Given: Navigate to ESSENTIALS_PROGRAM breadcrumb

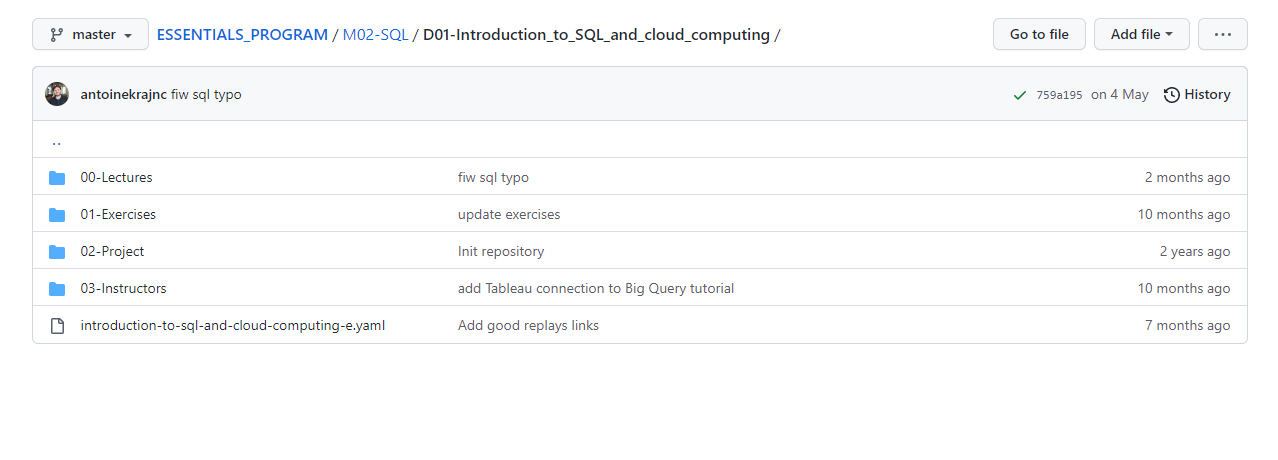Looking at the screenshot, I should point(242,35).
